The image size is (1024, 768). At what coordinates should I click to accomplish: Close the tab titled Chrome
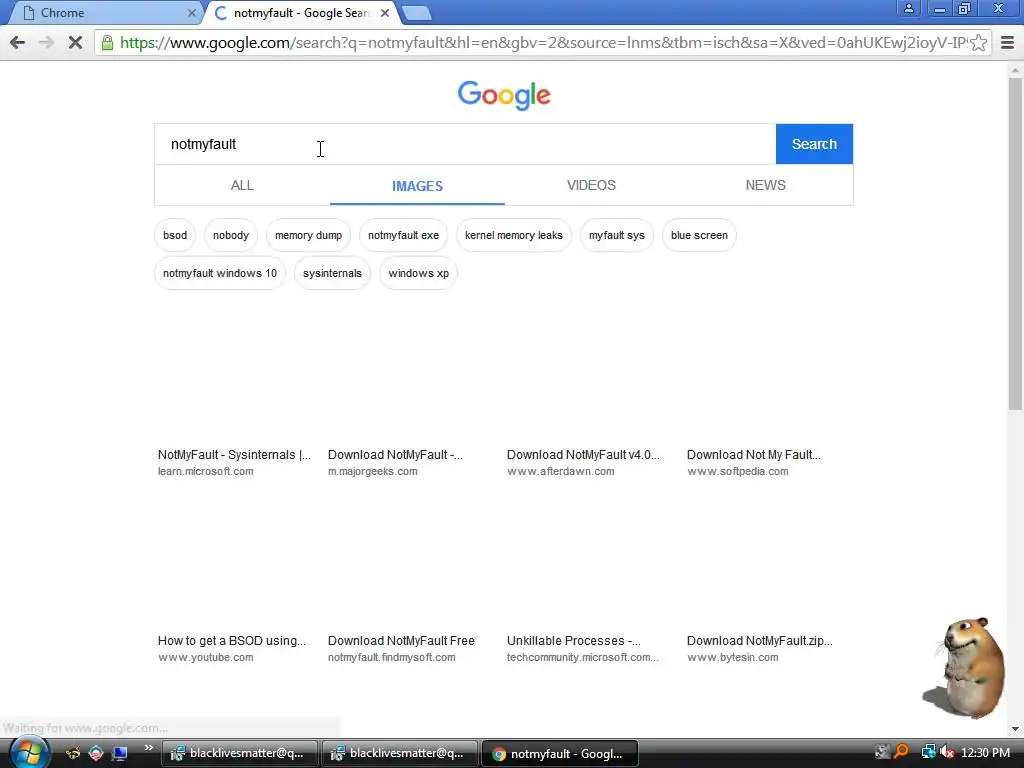click(x=191, y=12)
